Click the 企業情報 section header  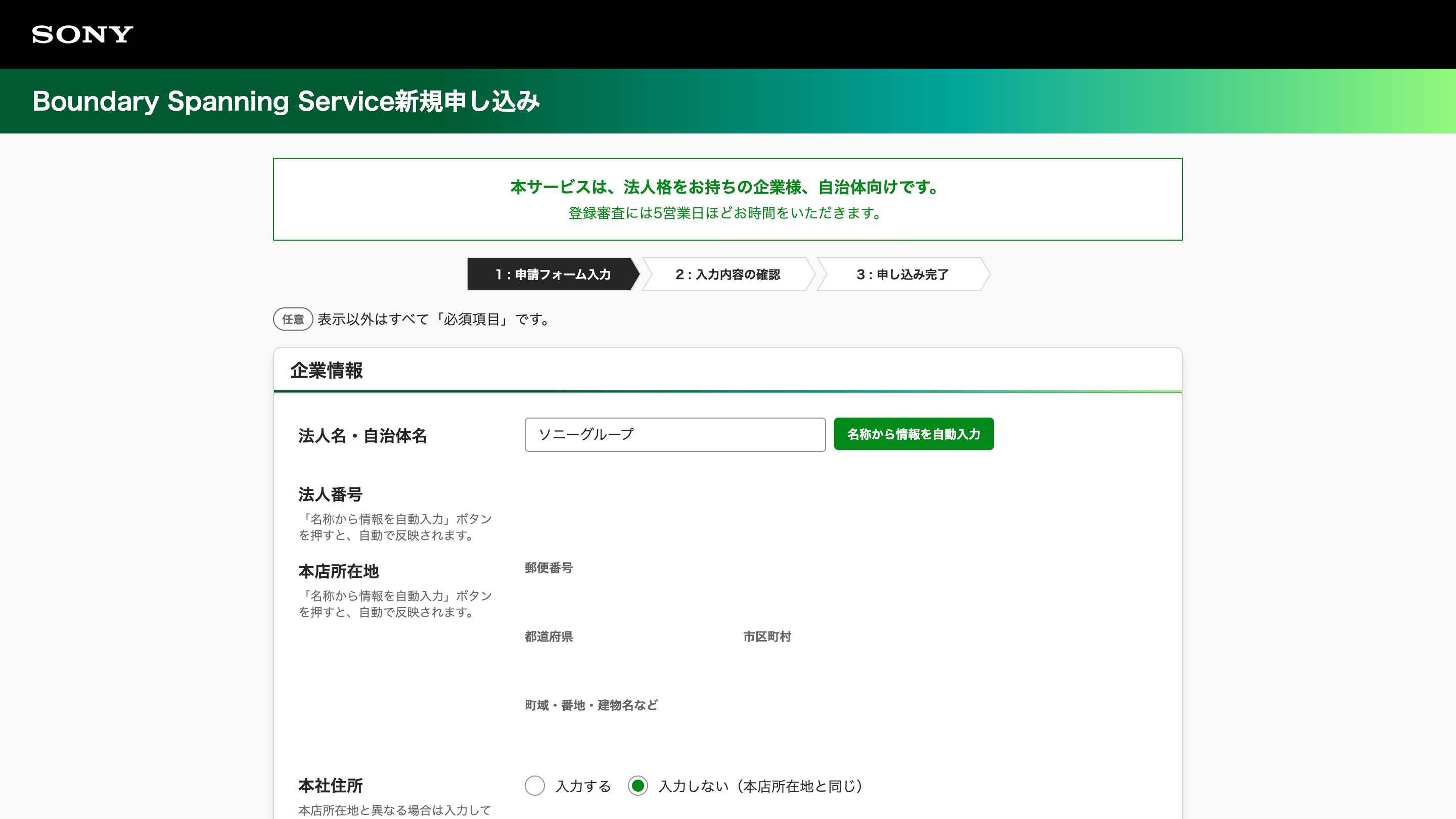(327, 372)
